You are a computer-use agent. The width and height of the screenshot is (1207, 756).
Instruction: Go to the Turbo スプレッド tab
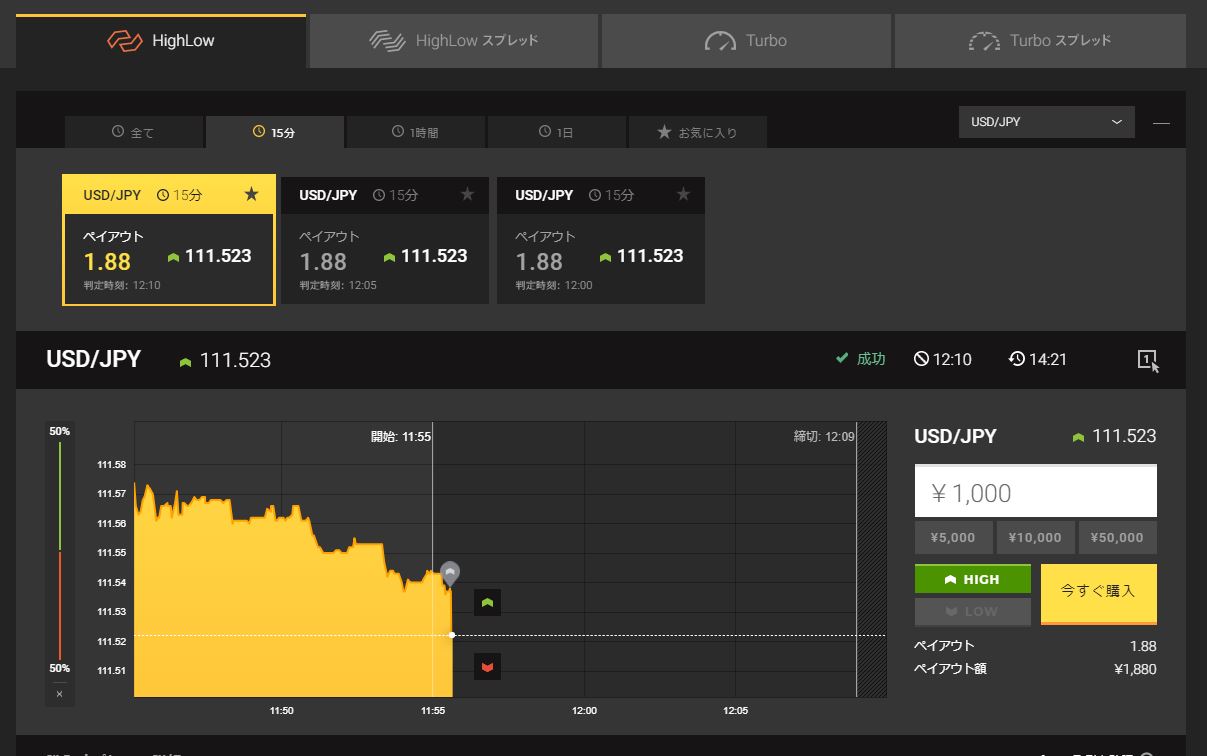point(1040,41)
